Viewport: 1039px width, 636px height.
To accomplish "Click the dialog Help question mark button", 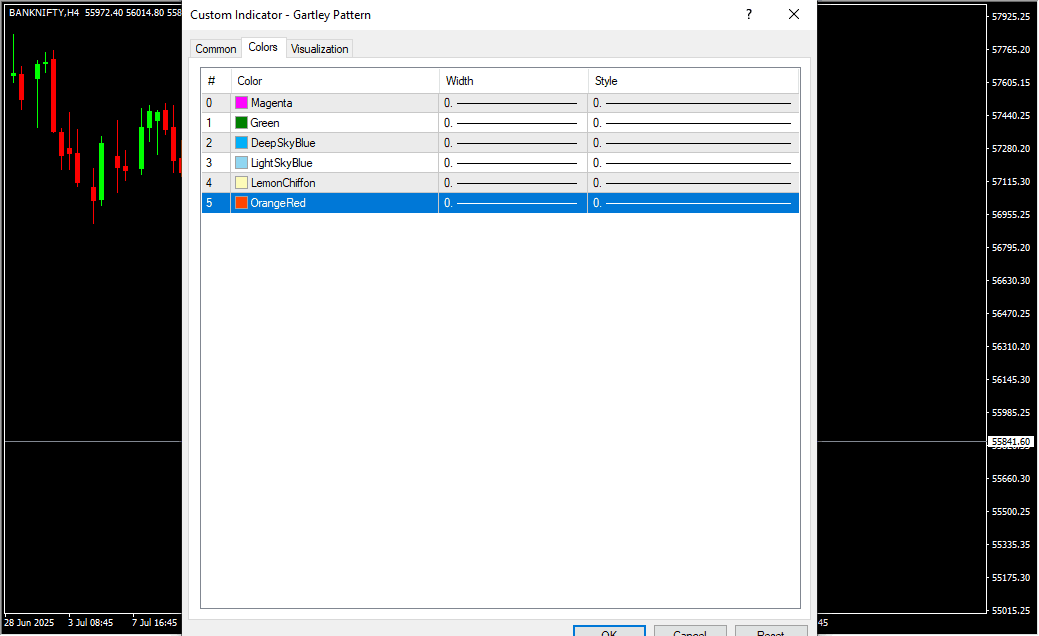I will click(x=749, y=14).
